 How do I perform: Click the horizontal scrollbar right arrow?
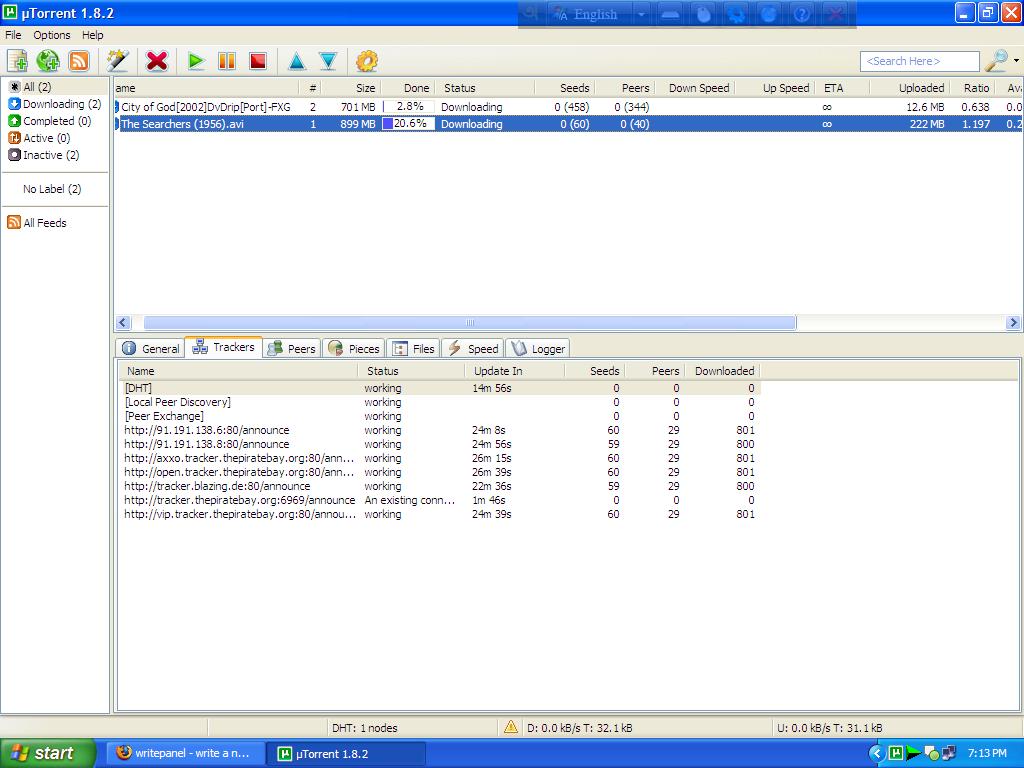pyautogui.click(x=1013, y=323)
